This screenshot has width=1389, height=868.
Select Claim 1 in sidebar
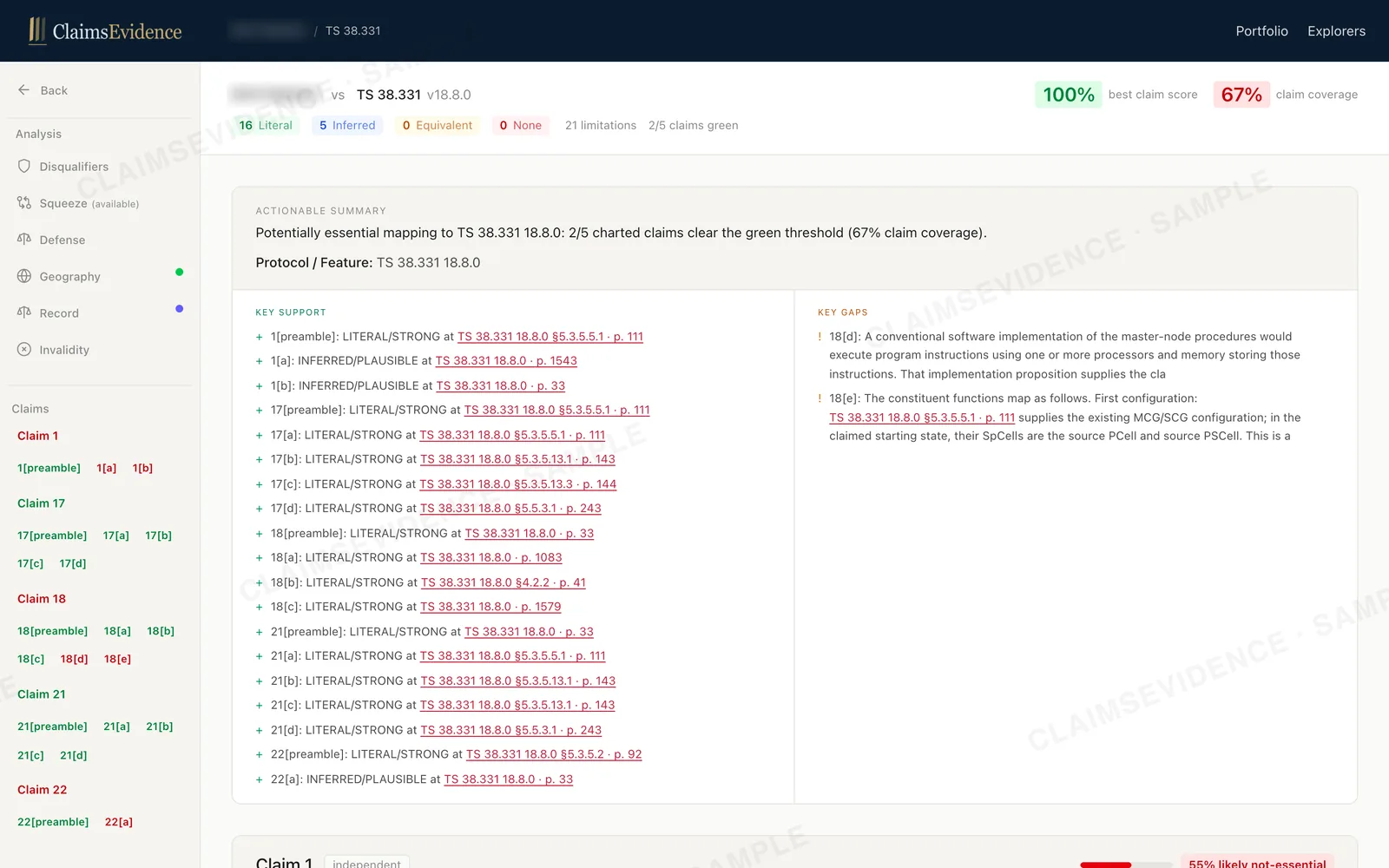point(37,436)
